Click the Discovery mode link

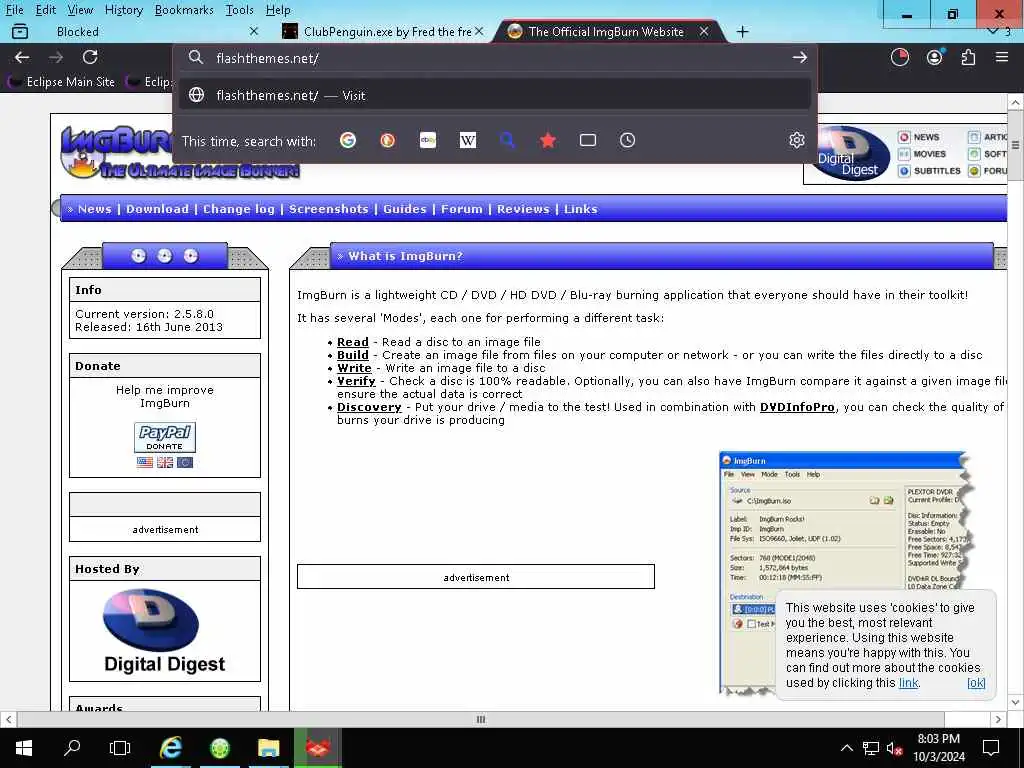pos(369,407)
